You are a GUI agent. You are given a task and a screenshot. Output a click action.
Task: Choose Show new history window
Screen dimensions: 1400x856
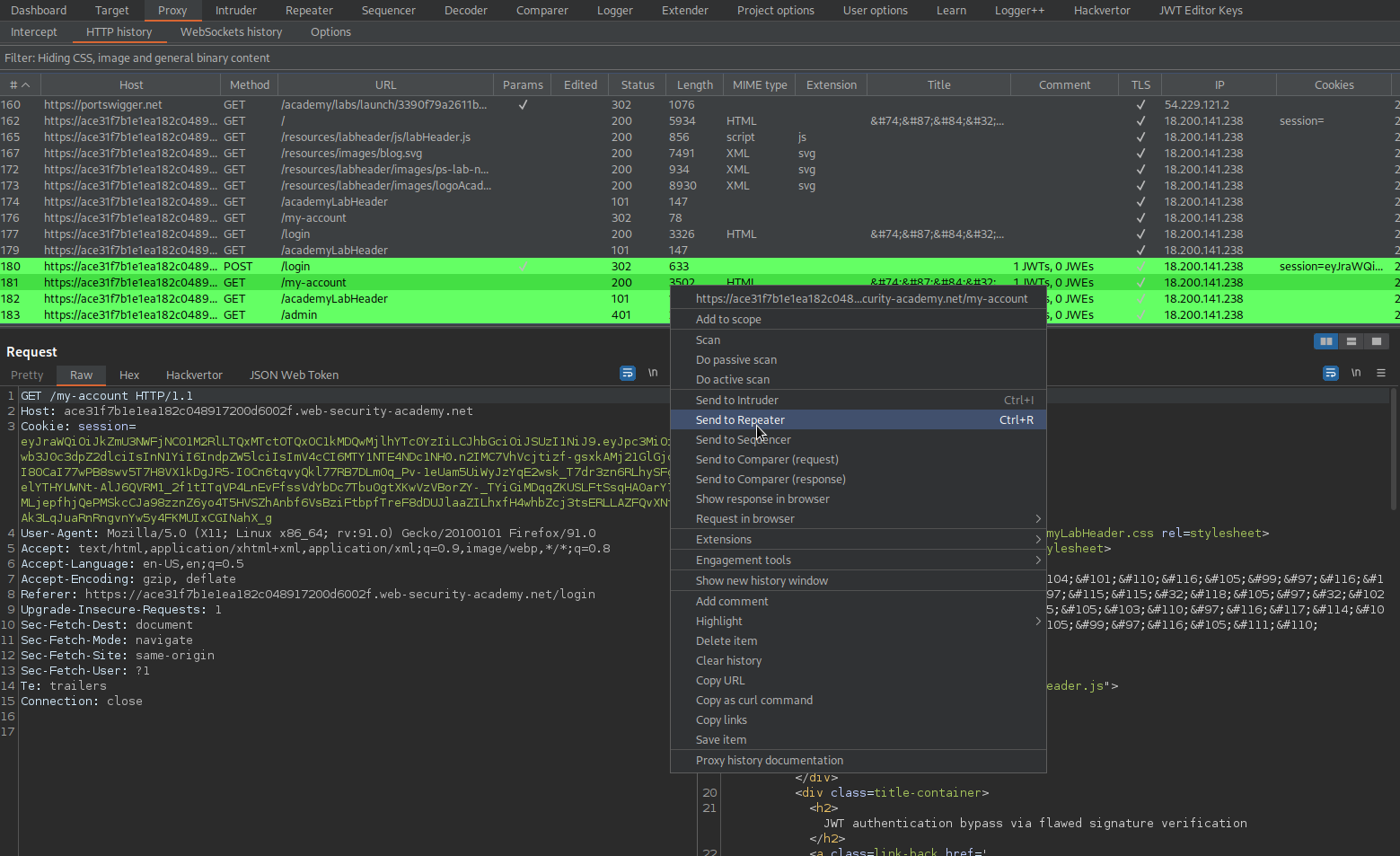click(x=858, y=581)
